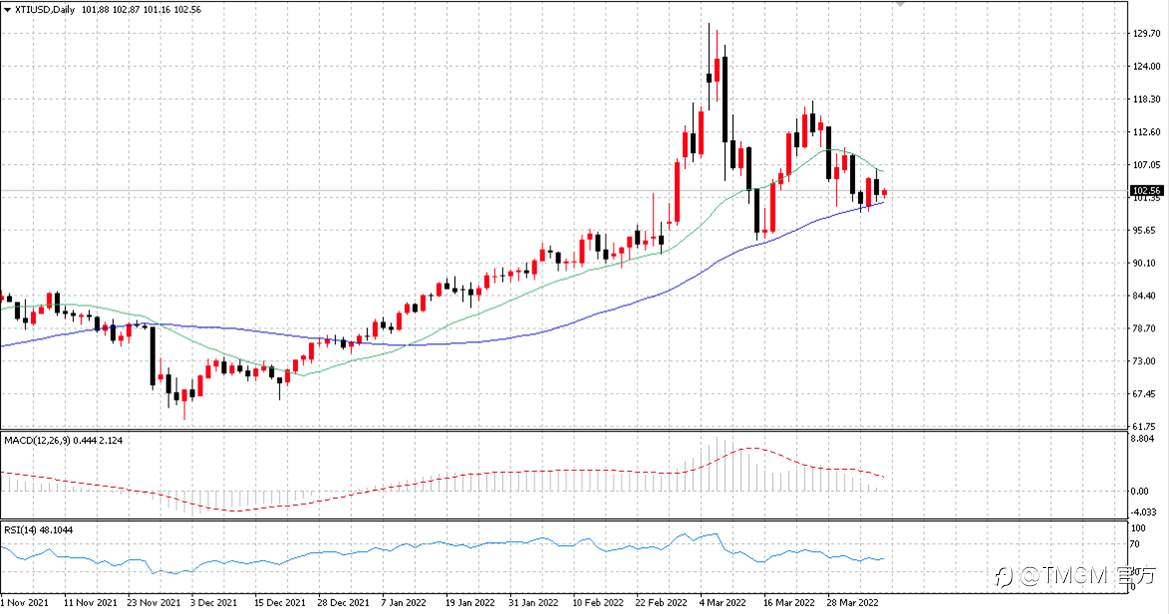
Task: Click the 124.00 price axis label
Action: [x=1147, y=66]
